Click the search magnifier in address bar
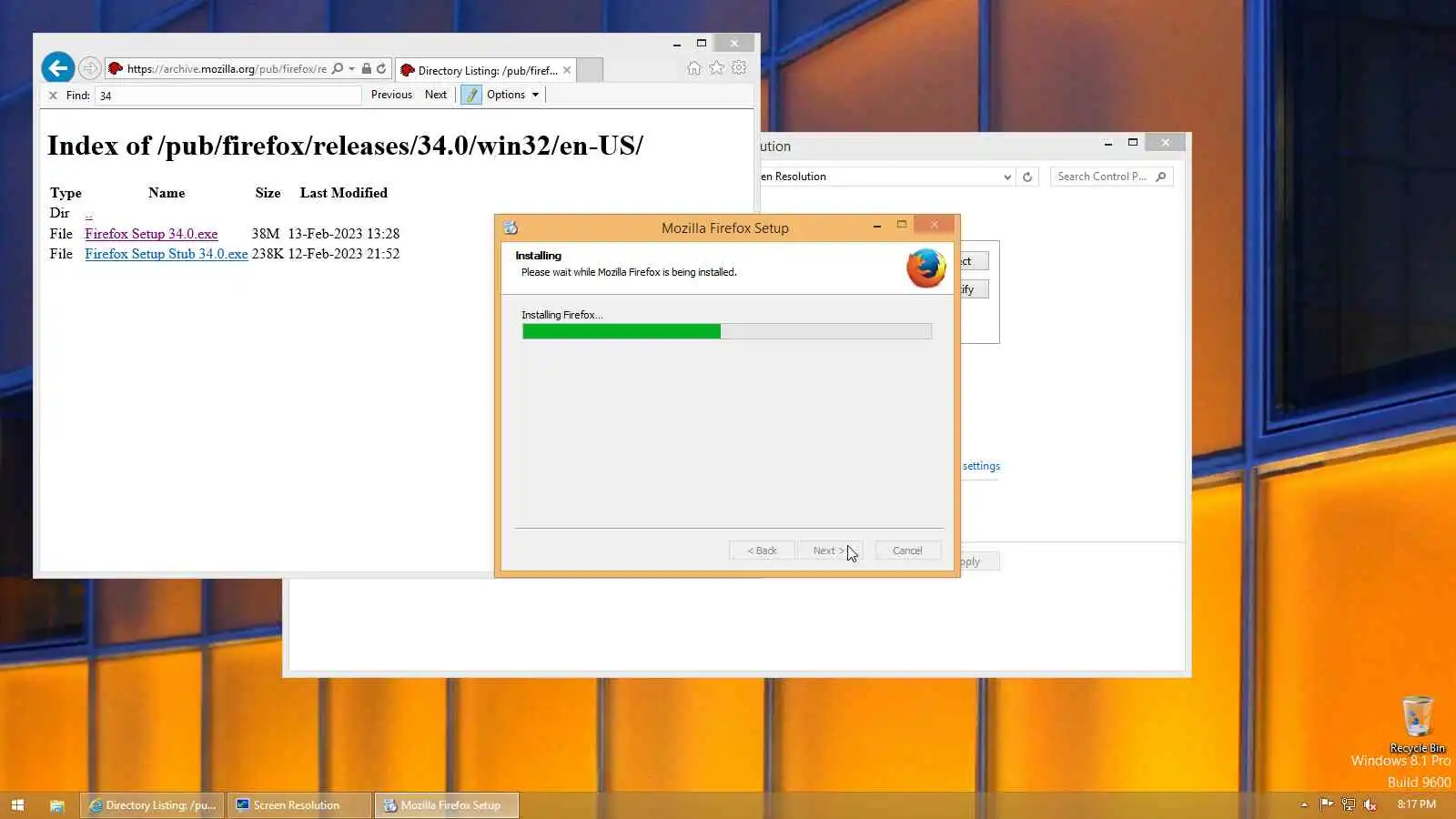 [x=338, y=68]
